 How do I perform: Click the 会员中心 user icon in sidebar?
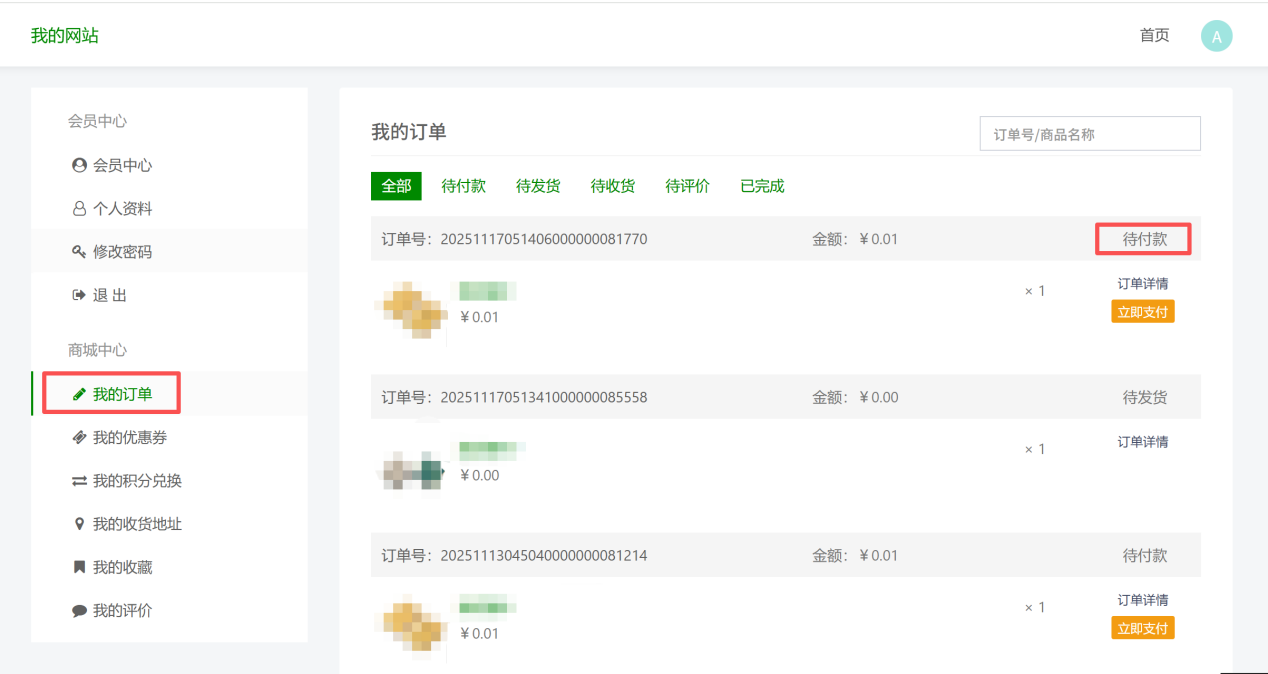click(x=79, y=165)
